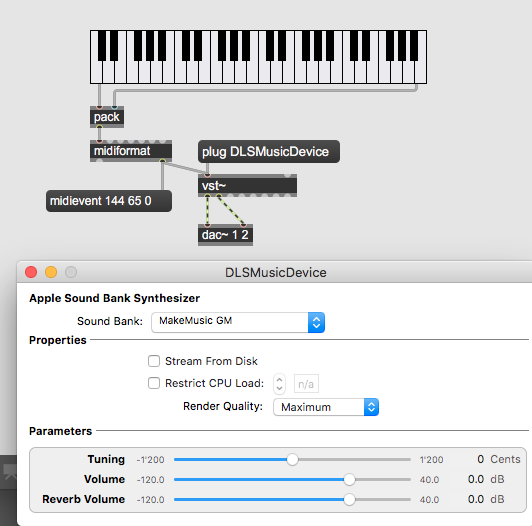Minimize the DLSMusicDevice window
The height and width of the screenshot is (526, 532).
click(51, 272)
